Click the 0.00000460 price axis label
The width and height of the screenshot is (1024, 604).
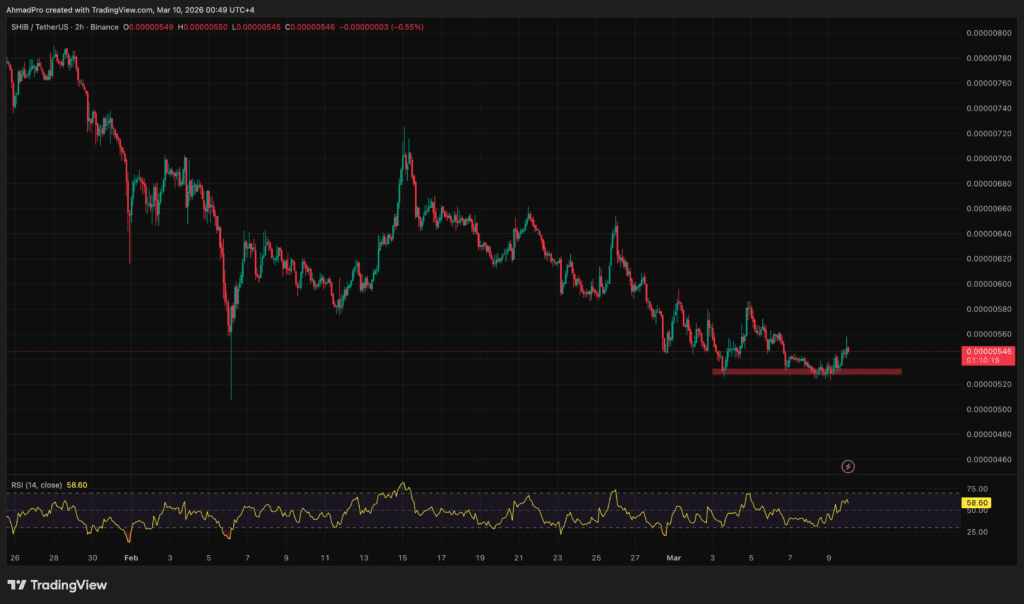[x=988, y=460]
